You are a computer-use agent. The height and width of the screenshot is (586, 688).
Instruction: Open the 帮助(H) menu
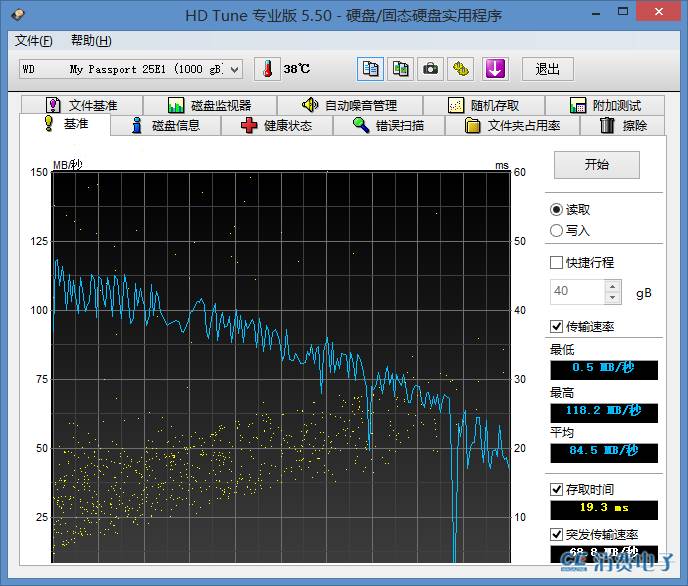[91, 41]
